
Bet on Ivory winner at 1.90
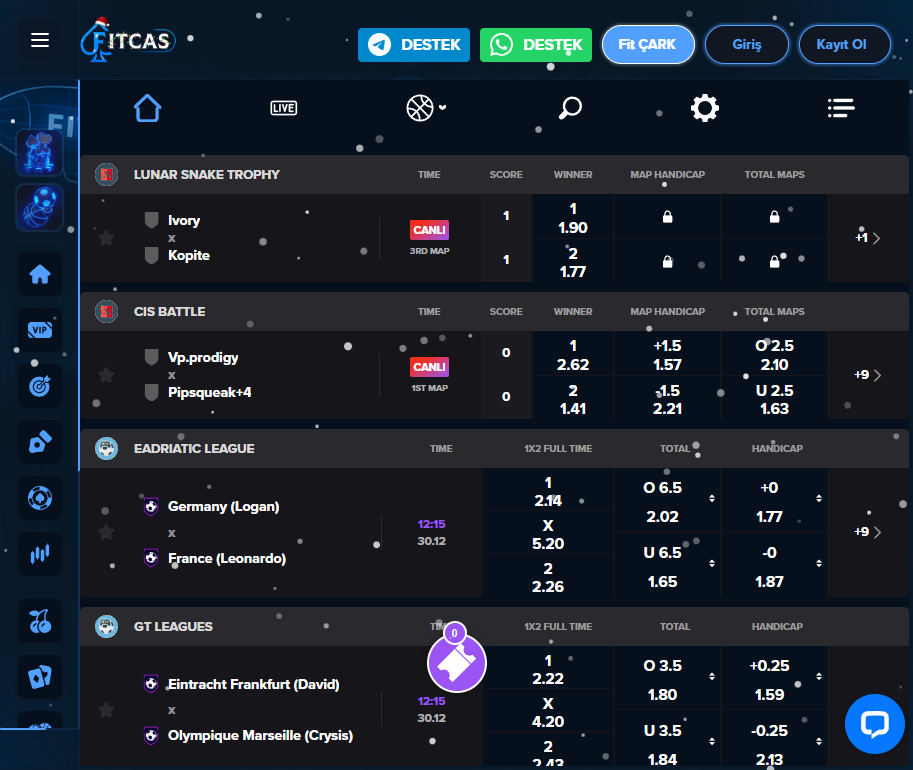[x=573, y=218]
